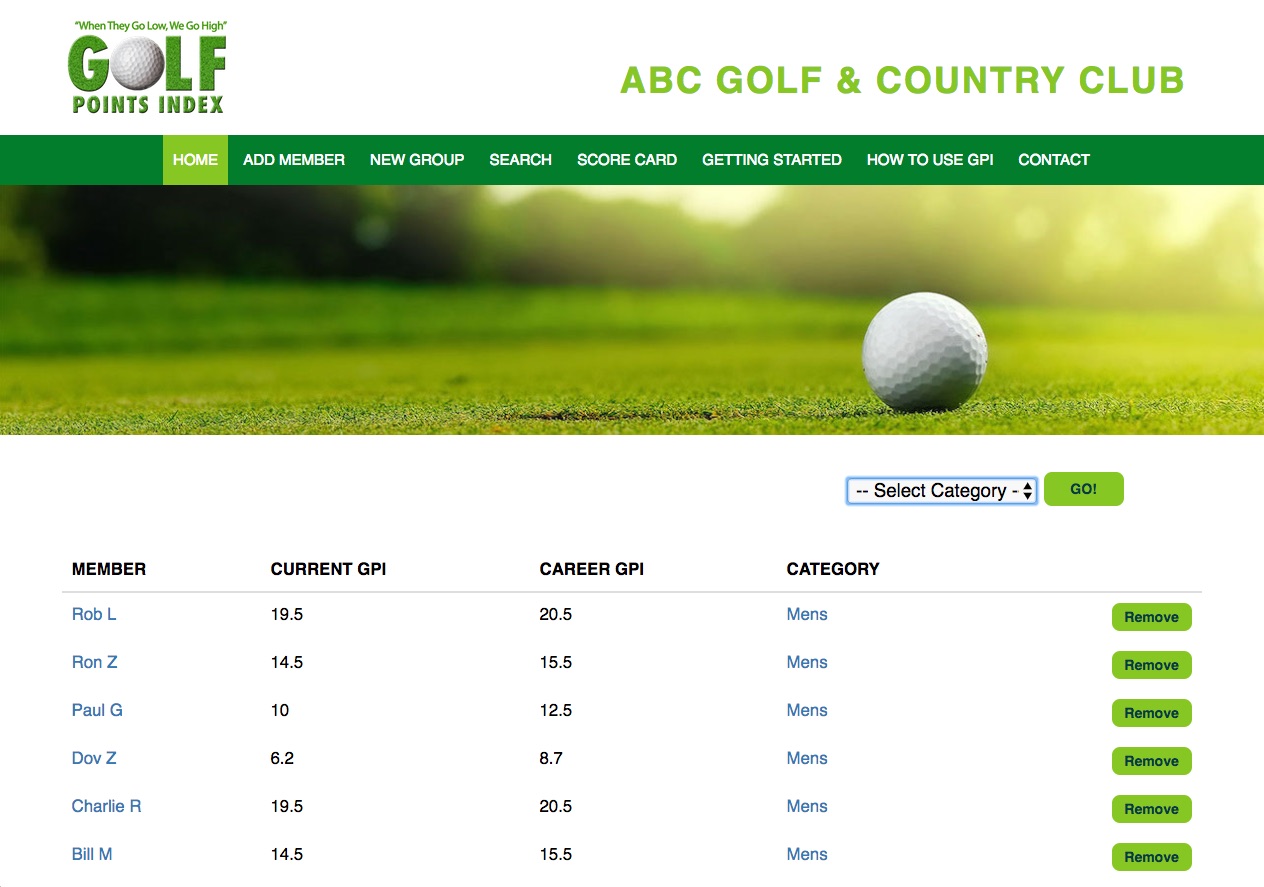Visit the GETTING STARTED guide
This screenshot has height=887, width=1264.
(771, 159)
